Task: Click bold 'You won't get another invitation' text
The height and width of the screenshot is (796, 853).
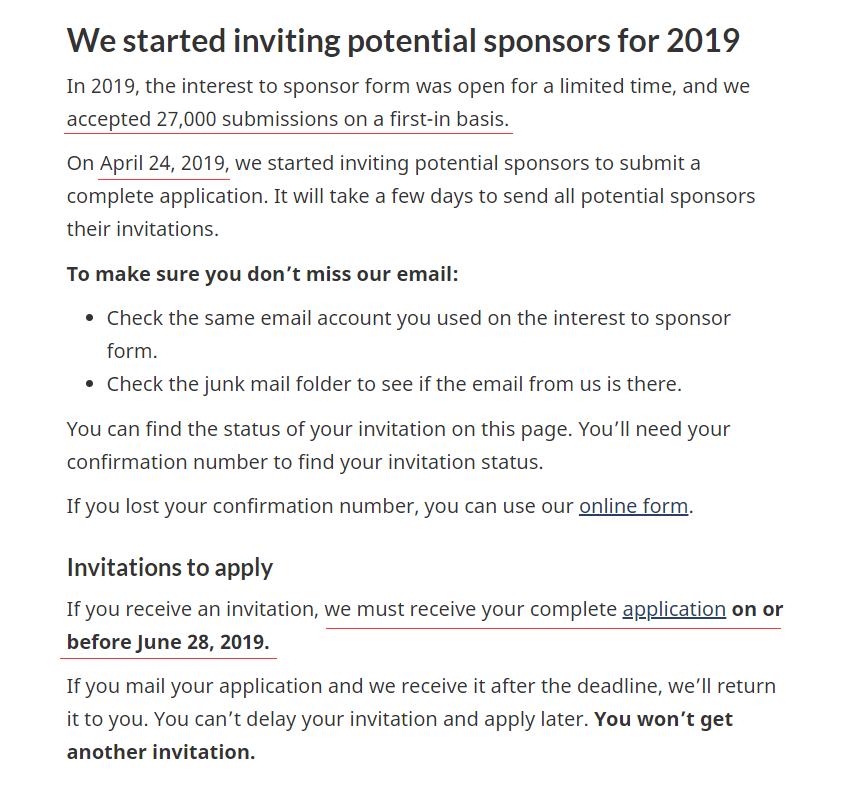Action: pyautogui.click(x=160, y=752)
